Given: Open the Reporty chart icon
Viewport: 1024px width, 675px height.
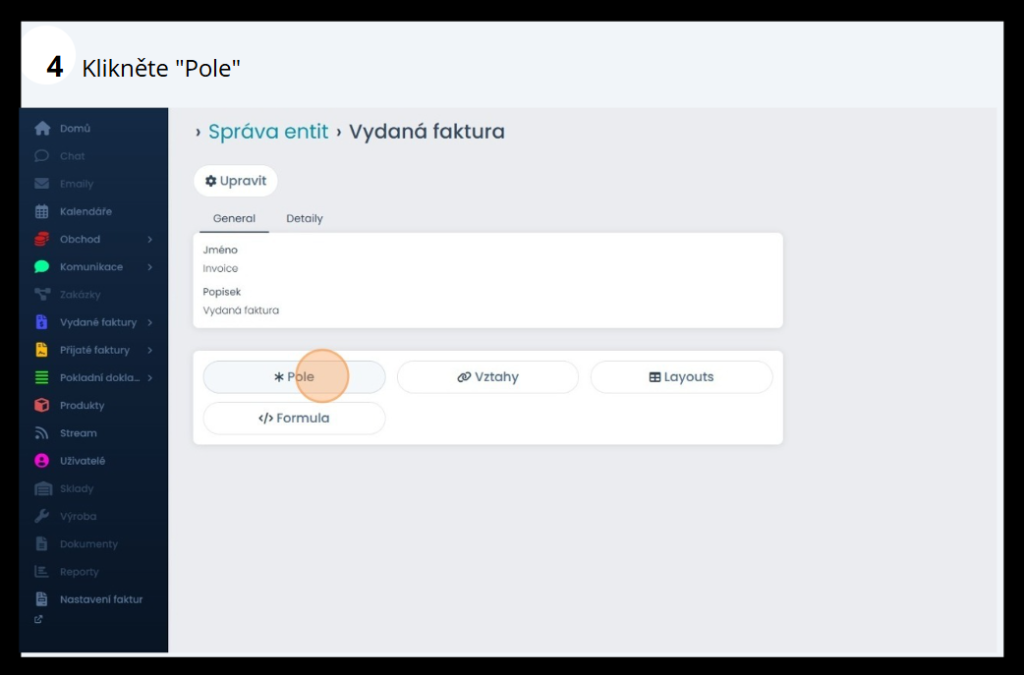Looking at the screenshot, I should coord(42,572).
